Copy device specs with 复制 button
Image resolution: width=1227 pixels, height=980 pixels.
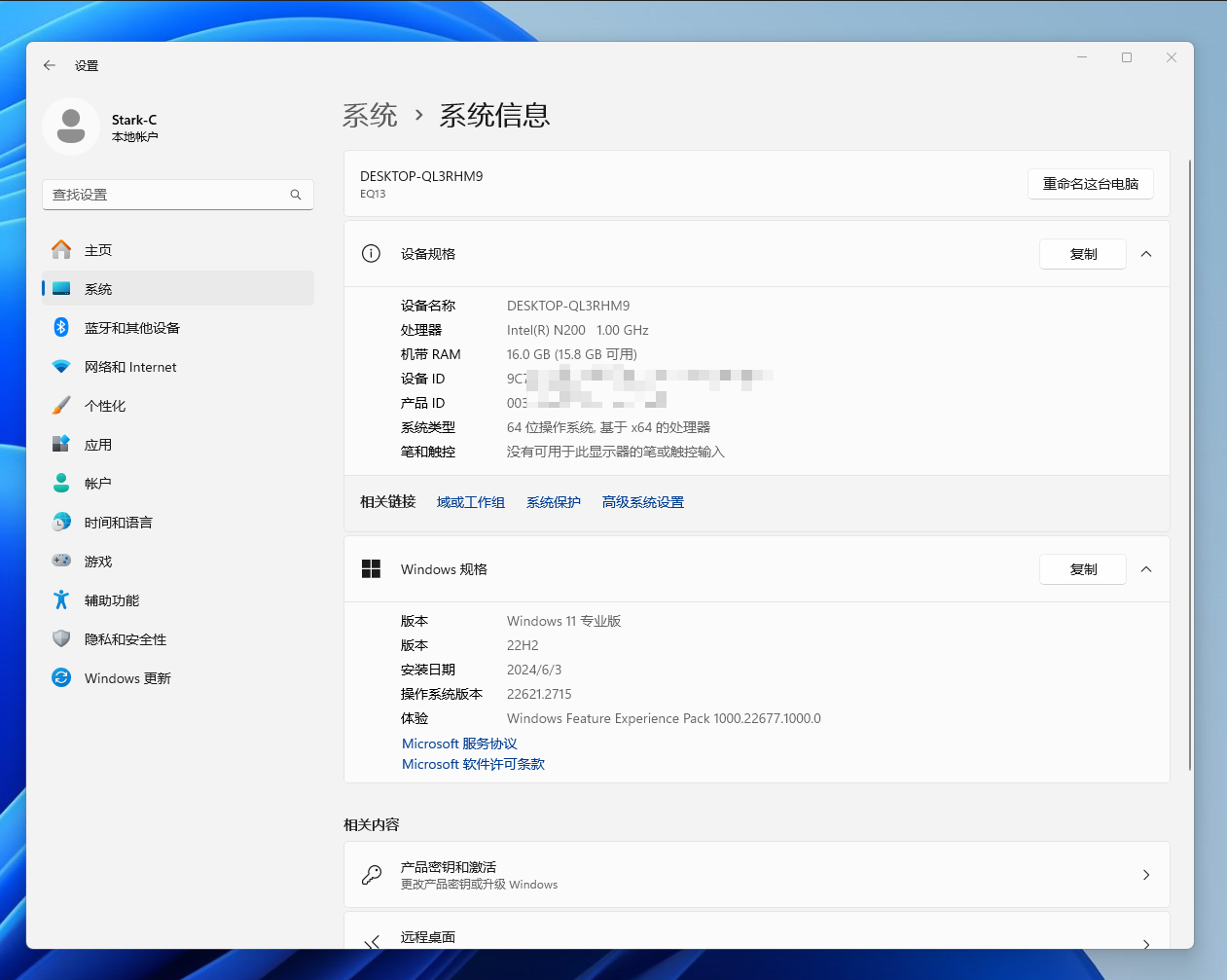(1083, 254)
